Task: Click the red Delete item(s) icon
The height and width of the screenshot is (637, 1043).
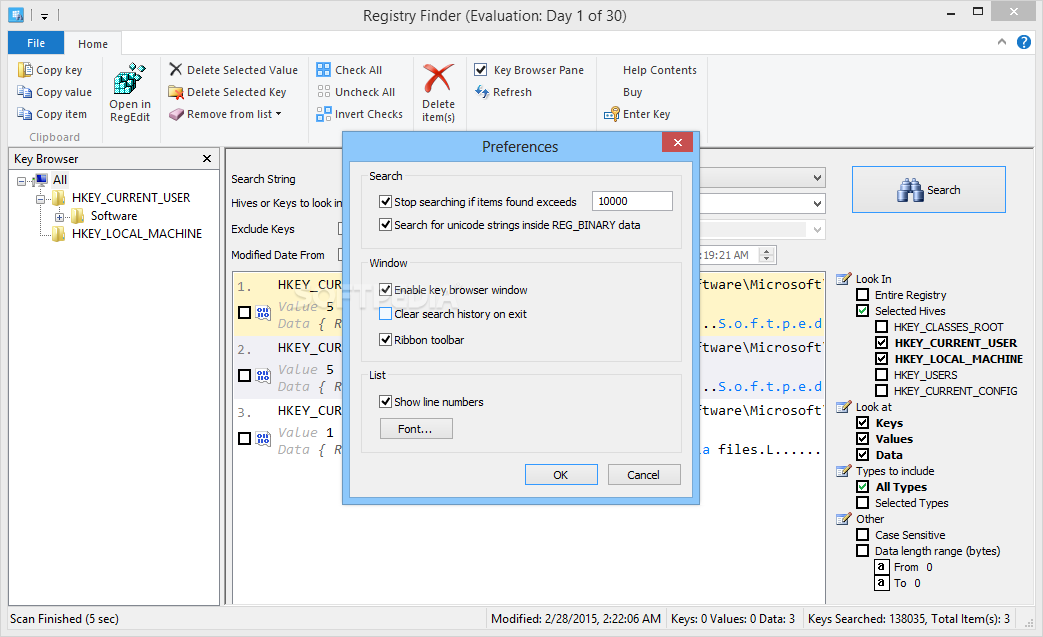Action: pos(438,78)
